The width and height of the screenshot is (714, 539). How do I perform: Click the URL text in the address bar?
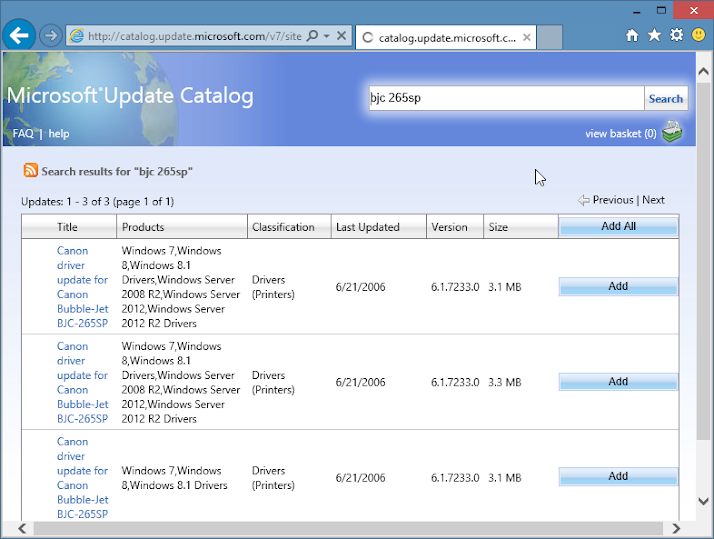pos(194,36)
